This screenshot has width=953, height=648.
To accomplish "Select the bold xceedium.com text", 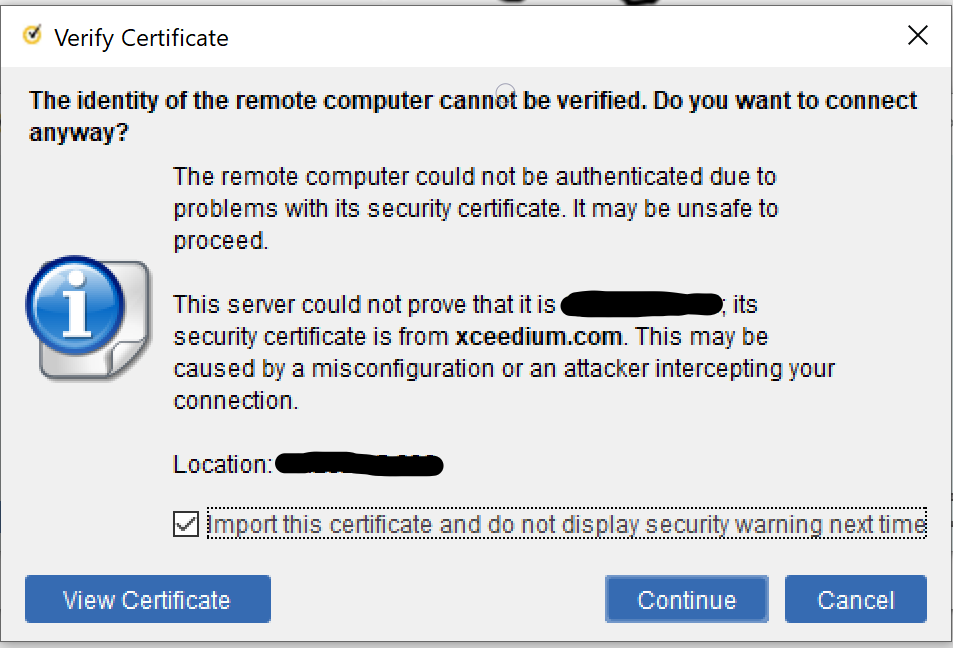I will pyautogui.click(x=539, y=336).
